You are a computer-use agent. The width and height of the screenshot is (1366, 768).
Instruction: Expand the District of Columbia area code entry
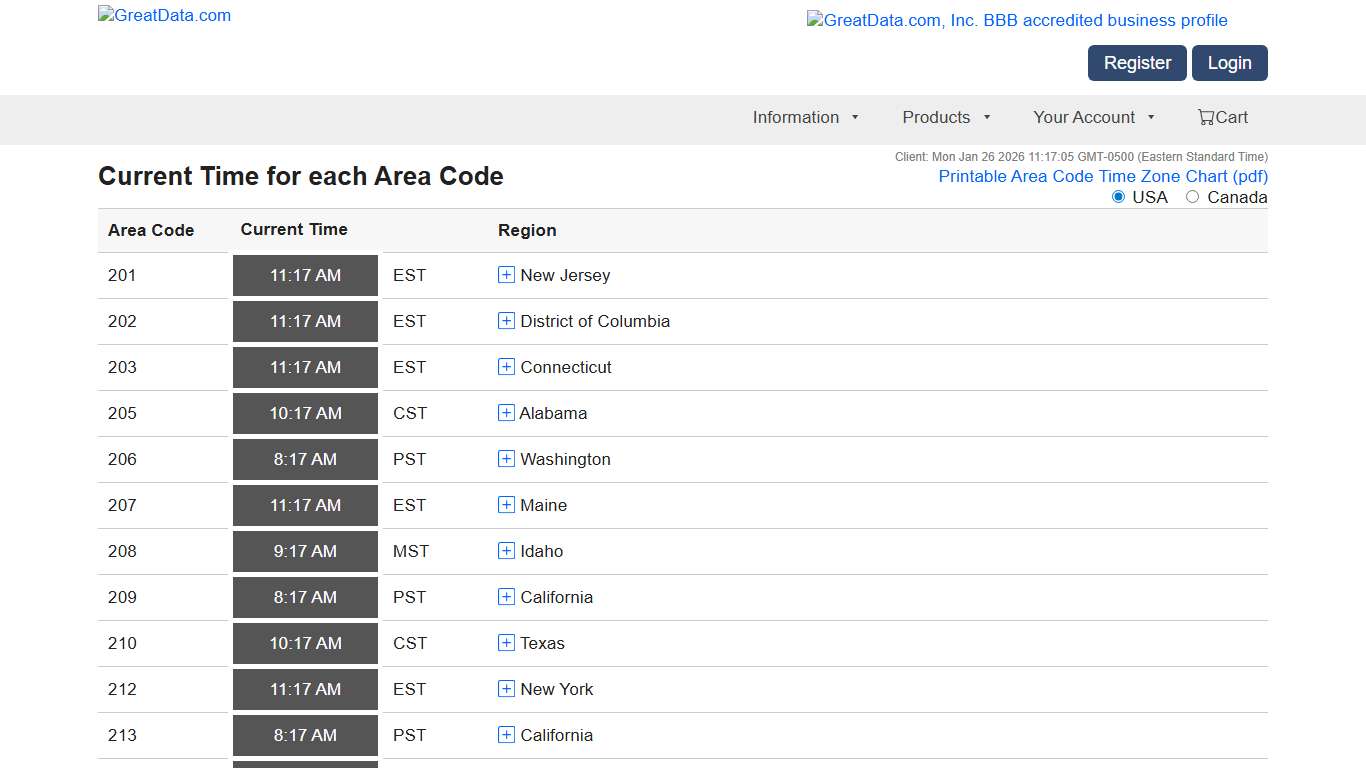(505, 321)
